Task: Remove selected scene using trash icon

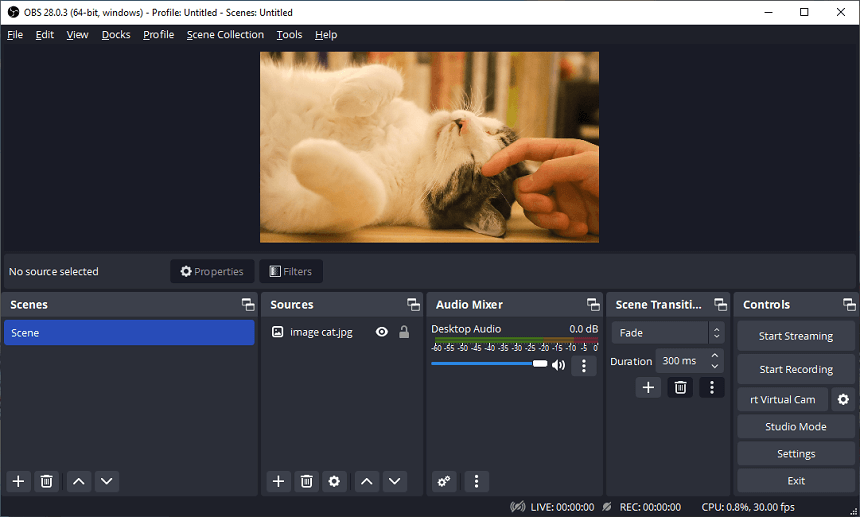Action: tap(46, 481)
